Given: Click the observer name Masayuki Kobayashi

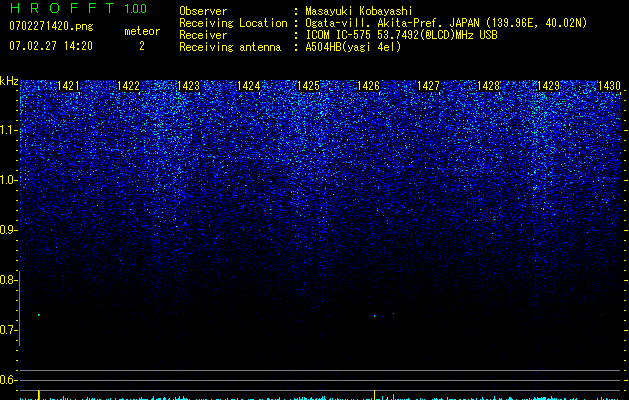Looking at the screenshot, I should [359, 11].
